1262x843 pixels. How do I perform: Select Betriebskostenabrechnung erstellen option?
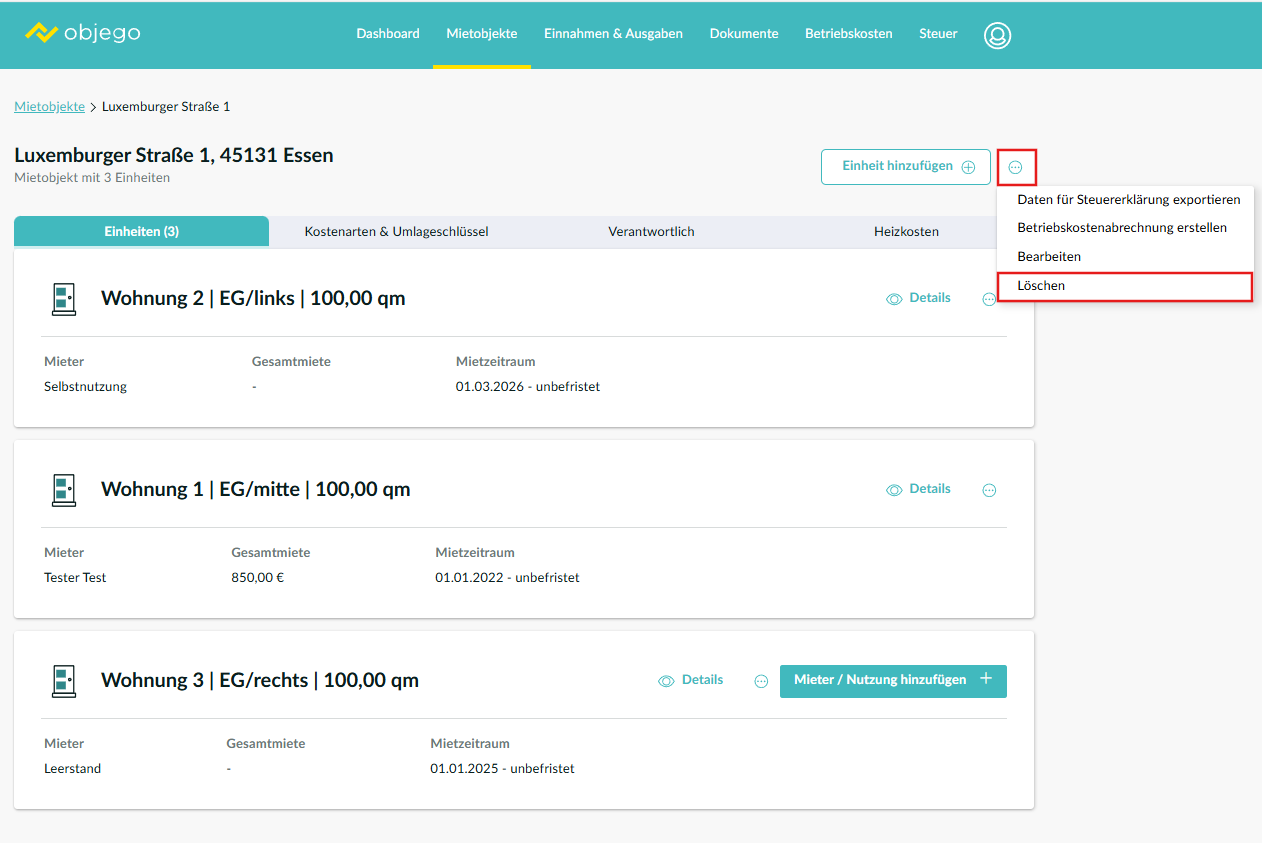pos(1121,228)
